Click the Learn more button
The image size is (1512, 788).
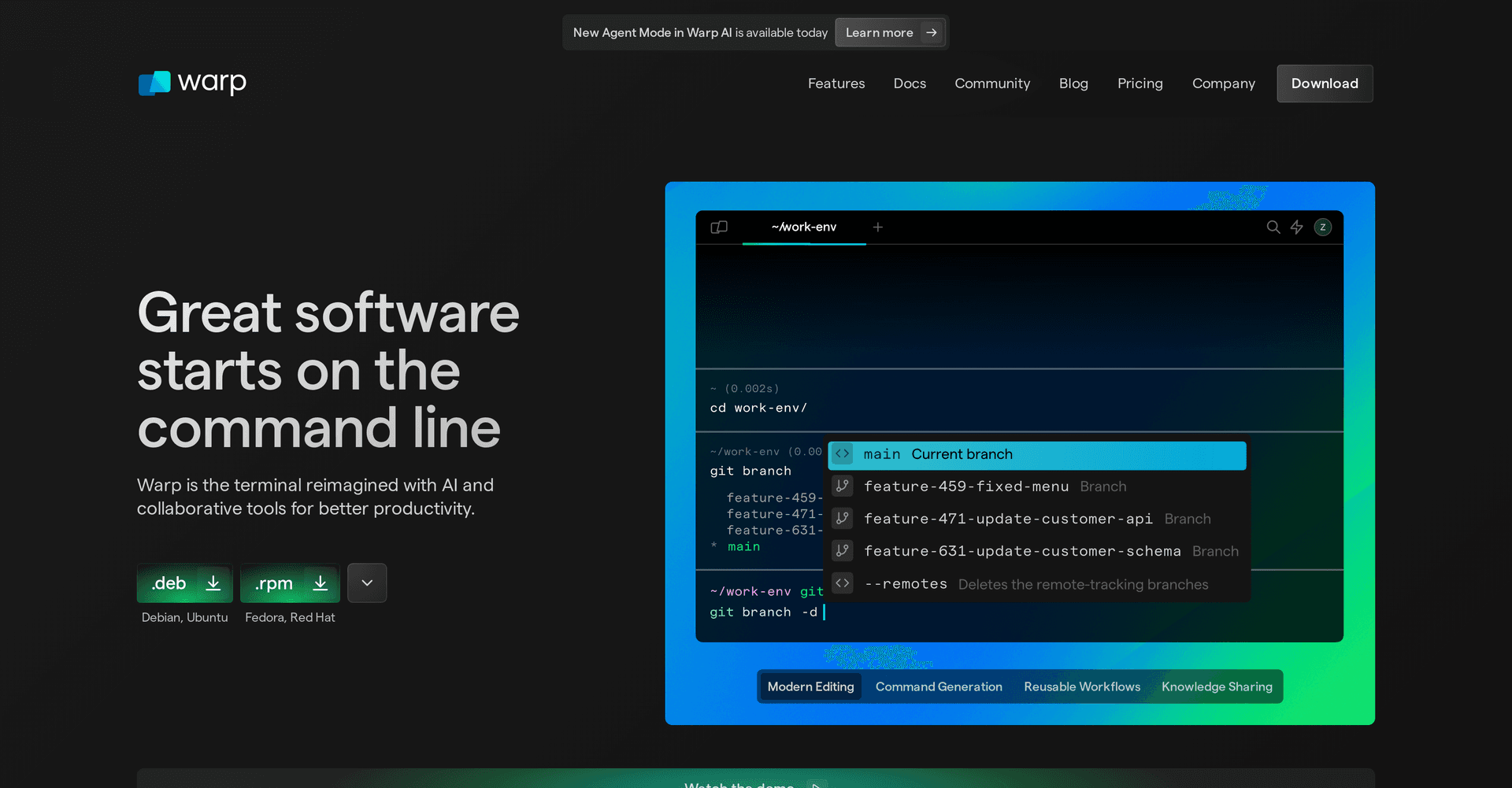click(890, 33)
